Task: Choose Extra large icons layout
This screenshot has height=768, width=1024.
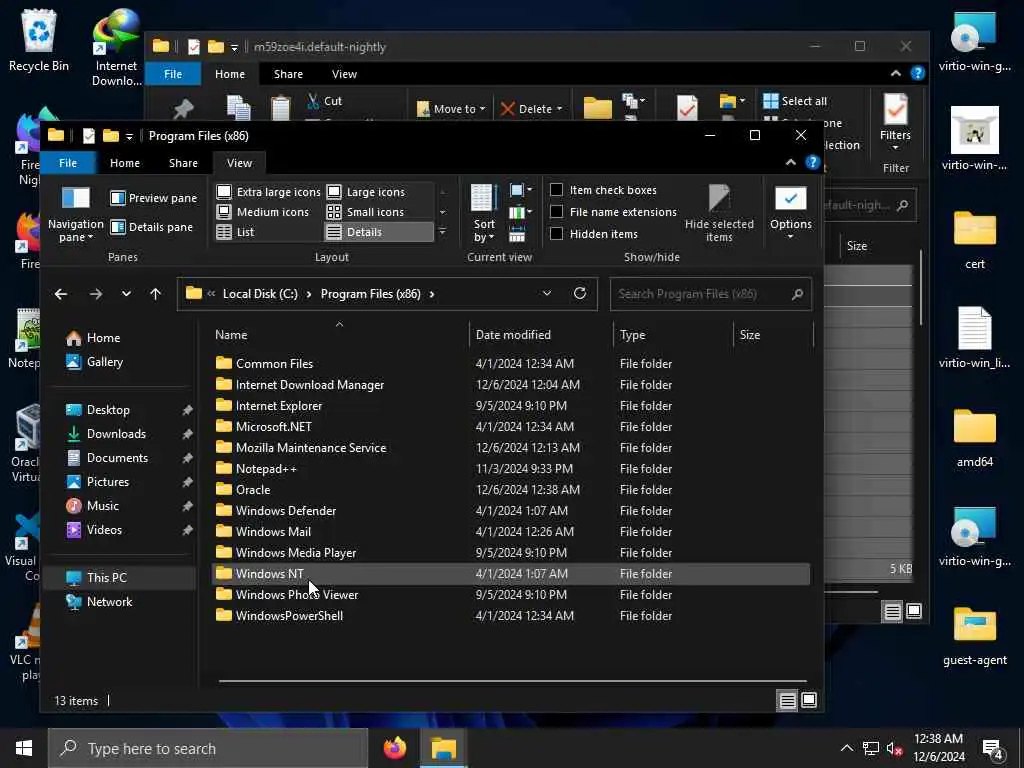Action: 268,192
